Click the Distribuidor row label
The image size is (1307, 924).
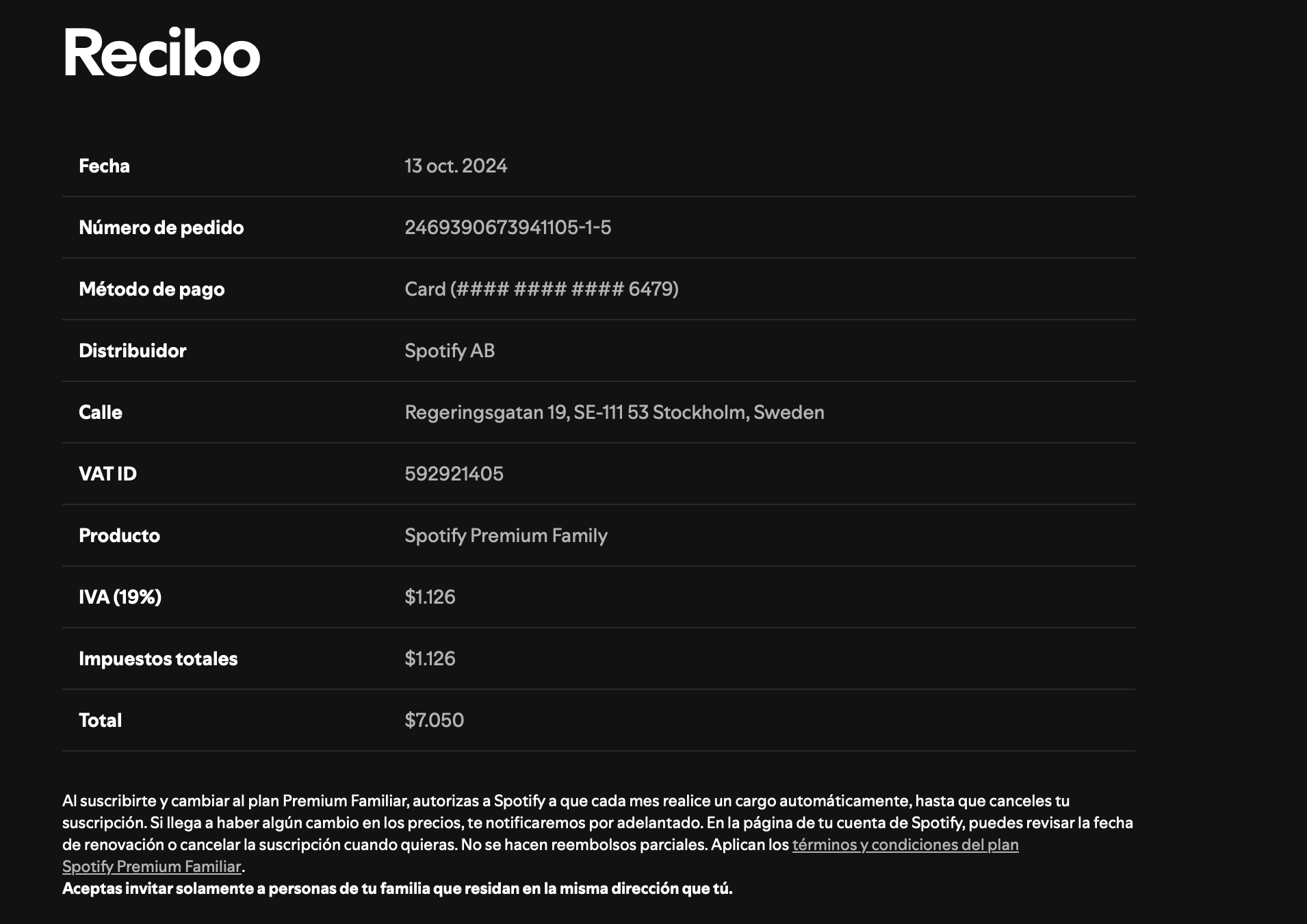tap(132, 350)
